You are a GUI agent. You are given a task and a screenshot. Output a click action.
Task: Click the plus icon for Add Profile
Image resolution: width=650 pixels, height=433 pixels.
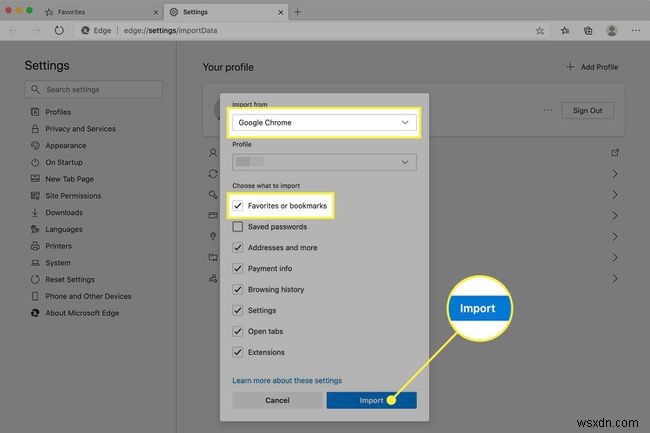click(570, 67)
